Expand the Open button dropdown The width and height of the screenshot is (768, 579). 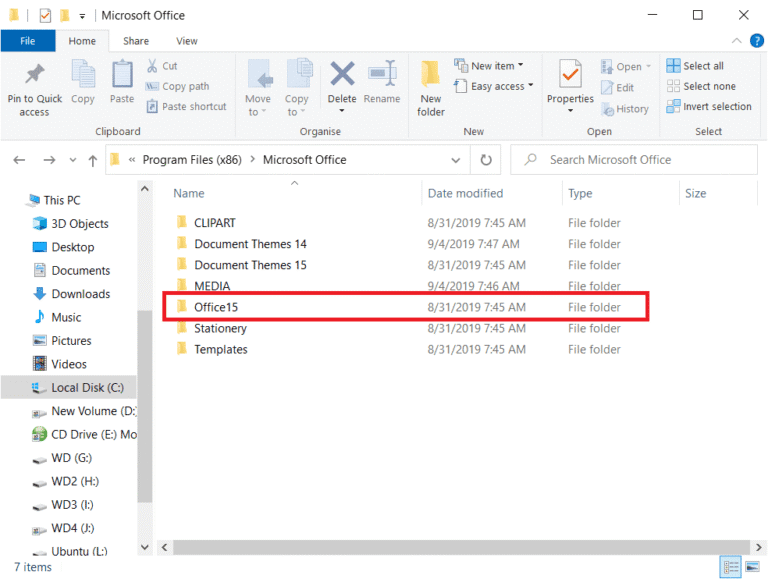648,66
